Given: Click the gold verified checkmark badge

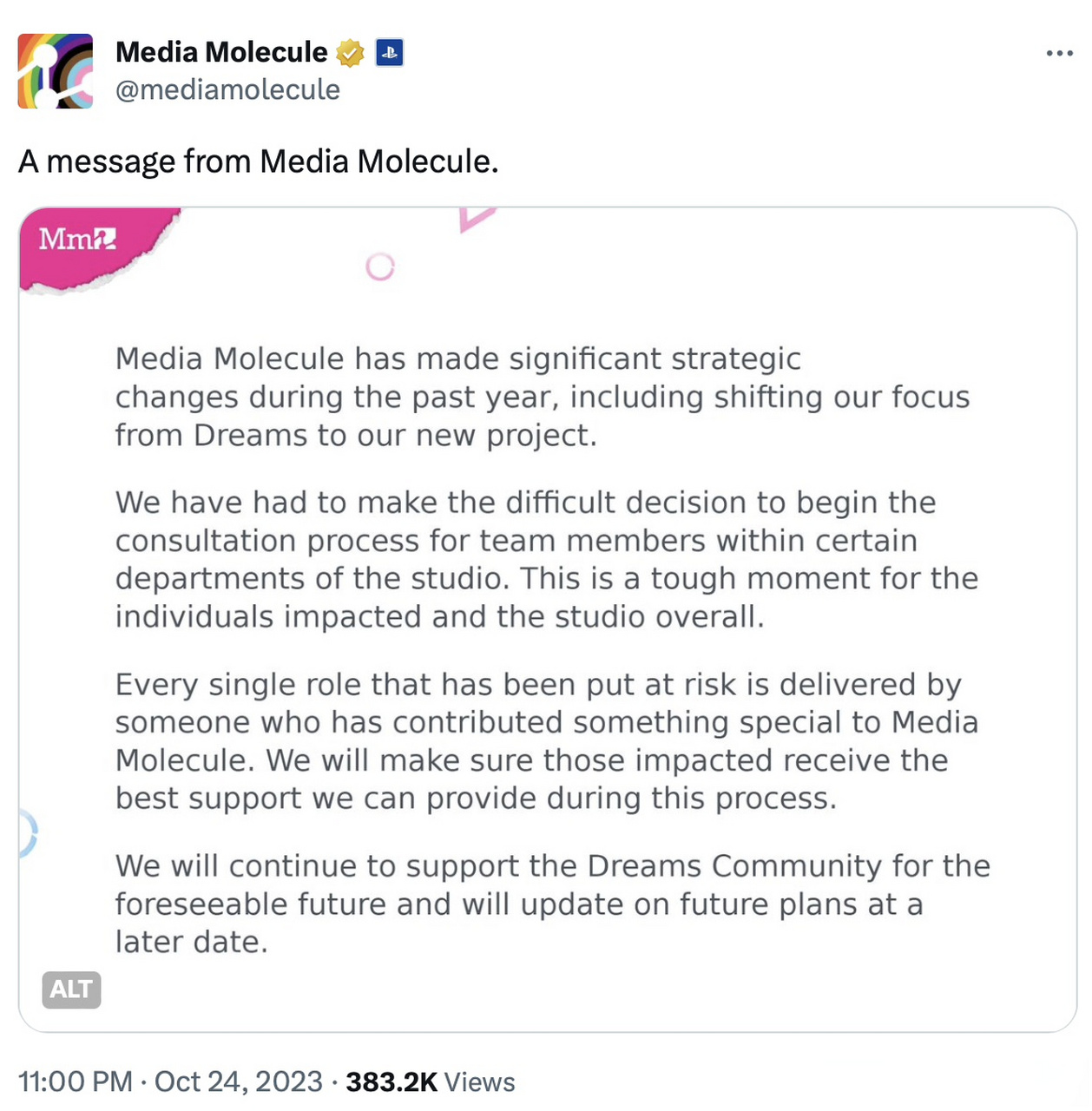Looking at the screenshot, I should coord(350,53).
